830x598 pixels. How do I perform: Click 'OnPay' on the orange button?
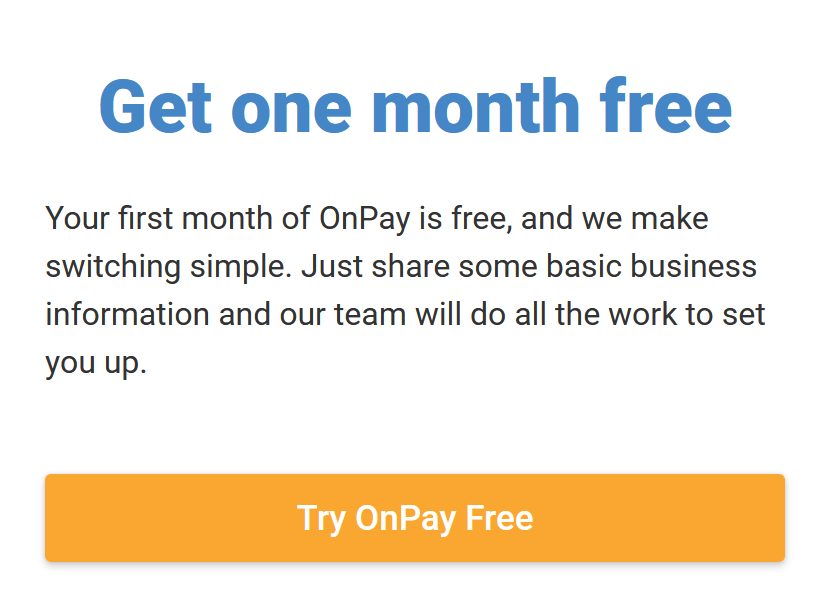pos(405,519)
